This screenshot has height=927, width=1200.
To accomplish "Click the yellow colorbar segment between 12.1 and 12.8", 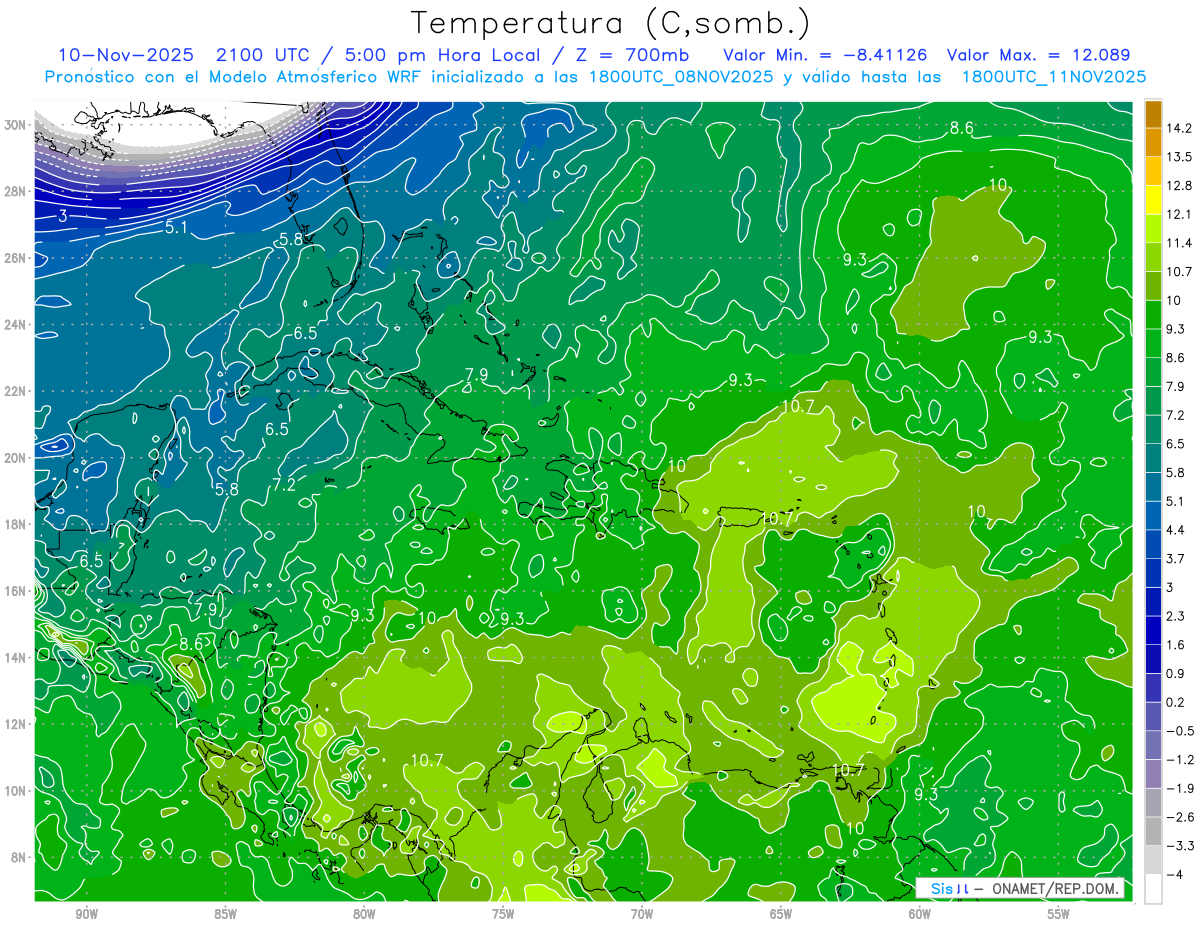I will tap(1153, 200).
